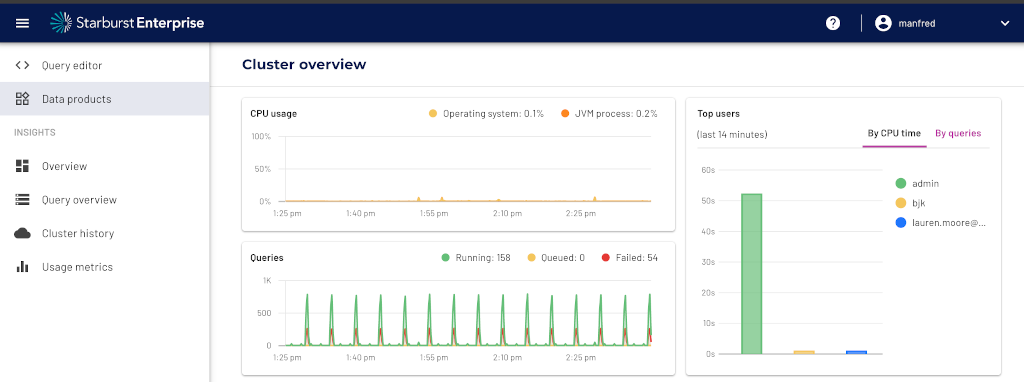This screenshot has height=382, width=1024.
Task: Toggle Operating system series in CPU legend
Action: (x=487, y=114)
